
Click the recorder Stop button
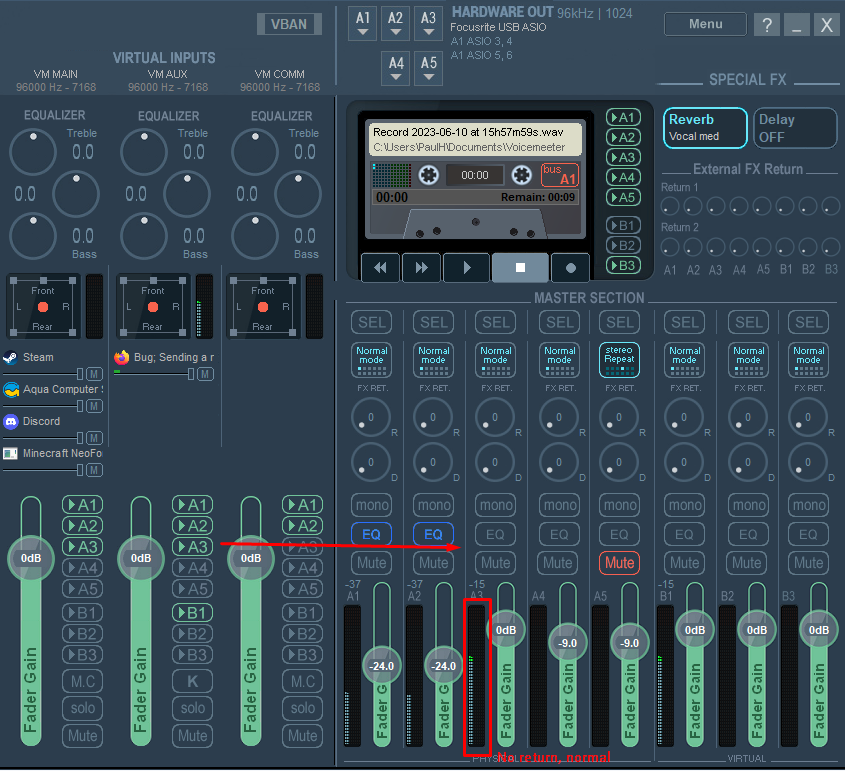pos(520,268)
